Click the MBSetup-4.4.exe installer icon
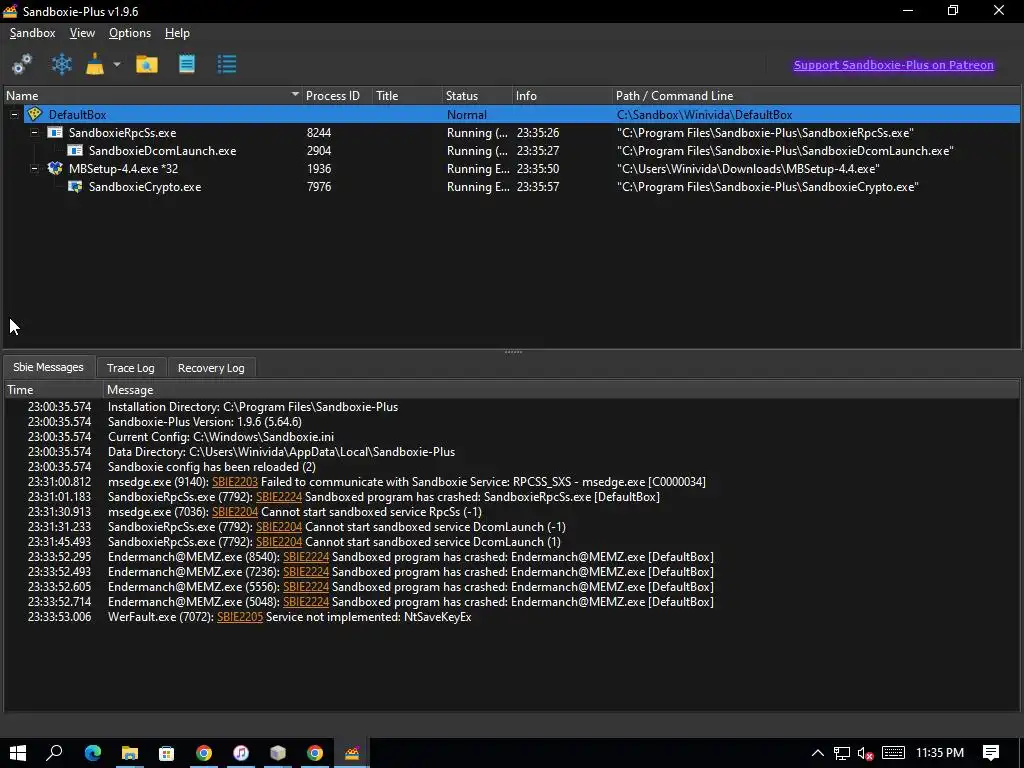This screenshot has height=768, width=1024. click(x=56, y=168)
